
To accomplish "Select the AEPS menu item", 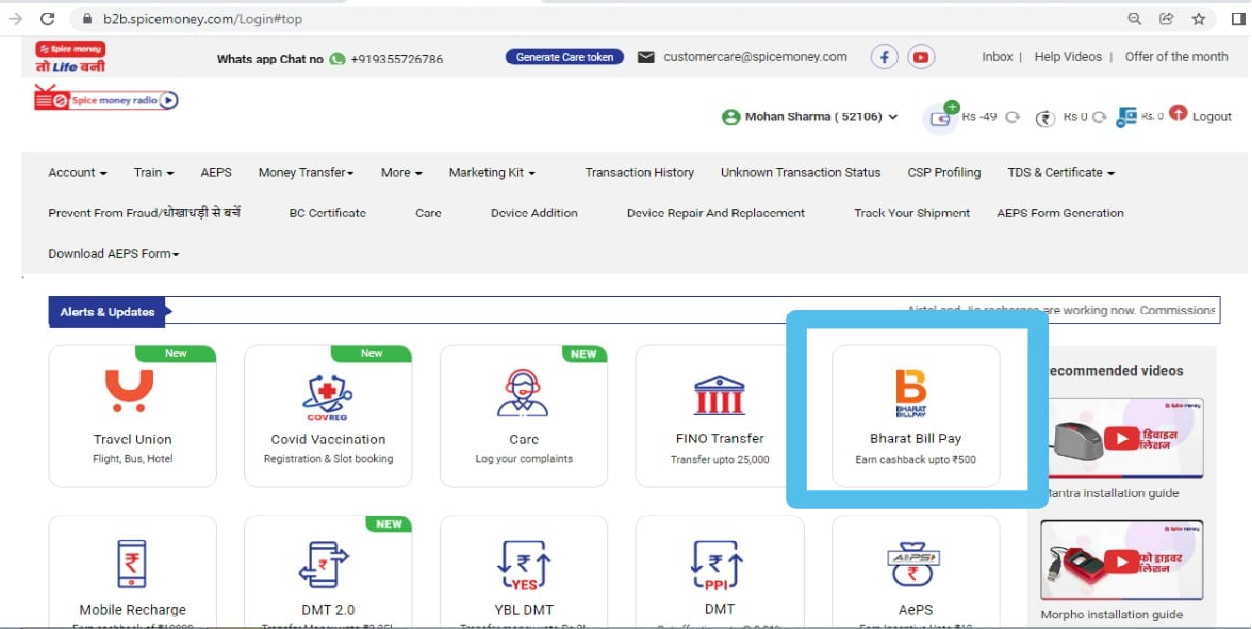I will tap(216, 172).
